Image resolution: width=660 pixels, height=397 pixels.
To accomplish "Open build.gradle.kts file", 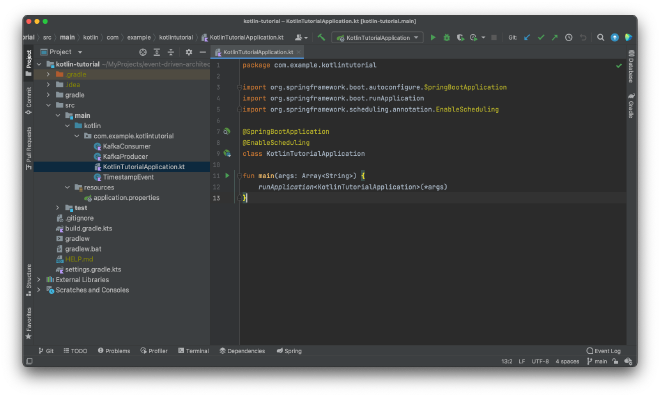I will [84, 229].
